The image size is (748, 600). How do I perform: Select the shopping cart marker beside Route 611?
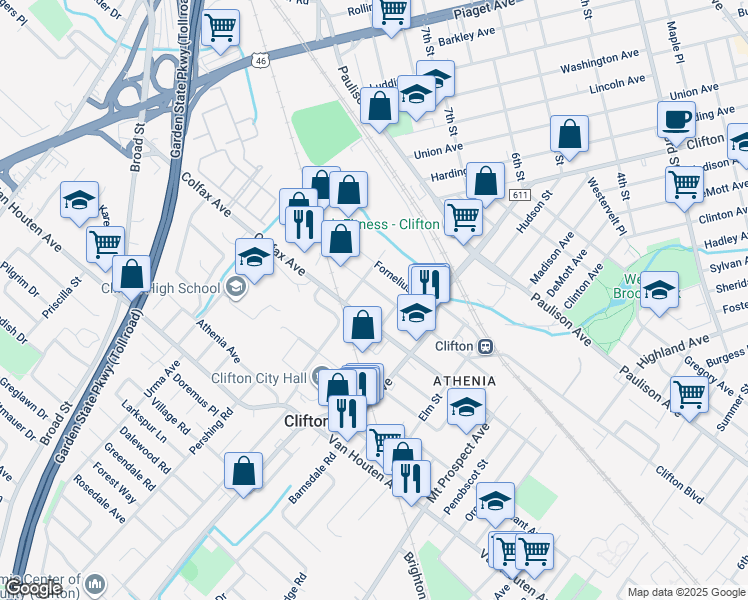(463, 216)
